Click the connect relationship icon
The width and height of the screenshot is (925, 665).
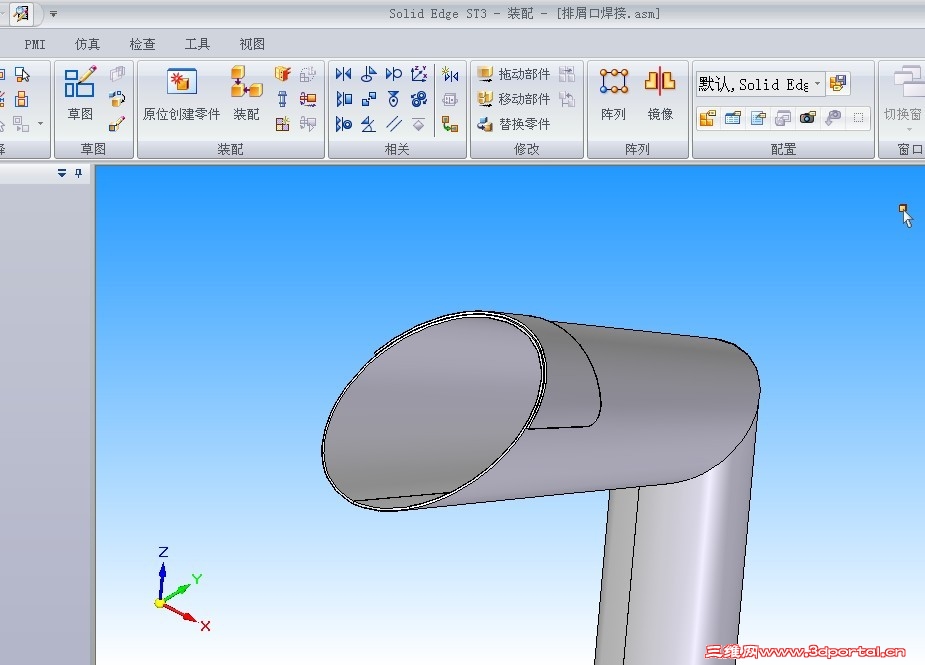(369, 99)
